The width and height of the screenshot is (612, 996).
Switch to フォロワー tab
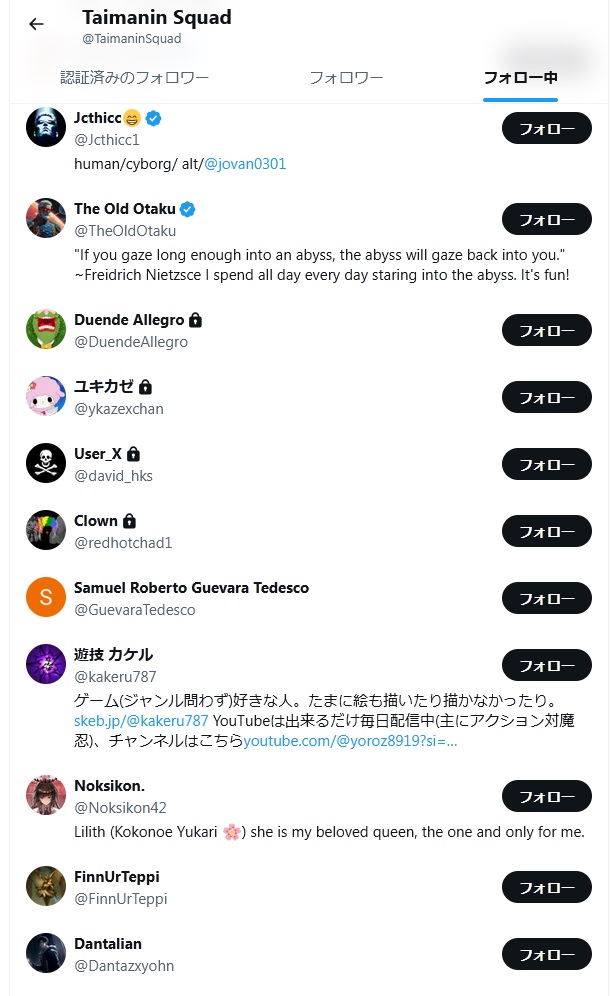coord(346,78)
